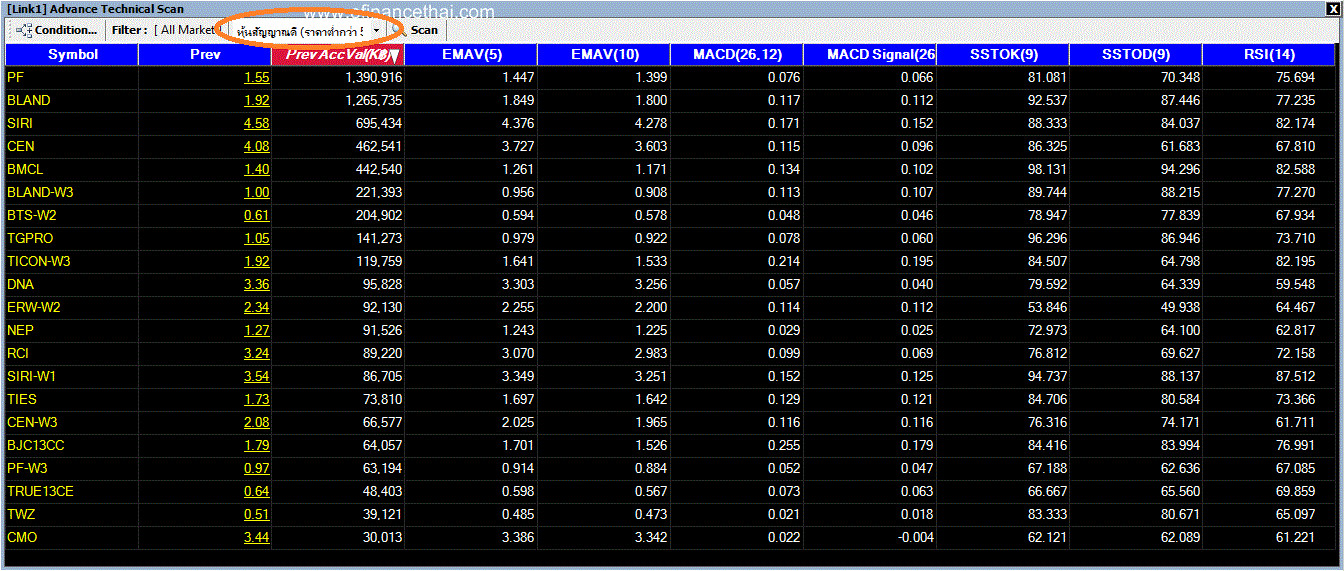Click PF's accumulated value 1,390,916
This screenshot has width=1344, height=571.
pos(373,77)
